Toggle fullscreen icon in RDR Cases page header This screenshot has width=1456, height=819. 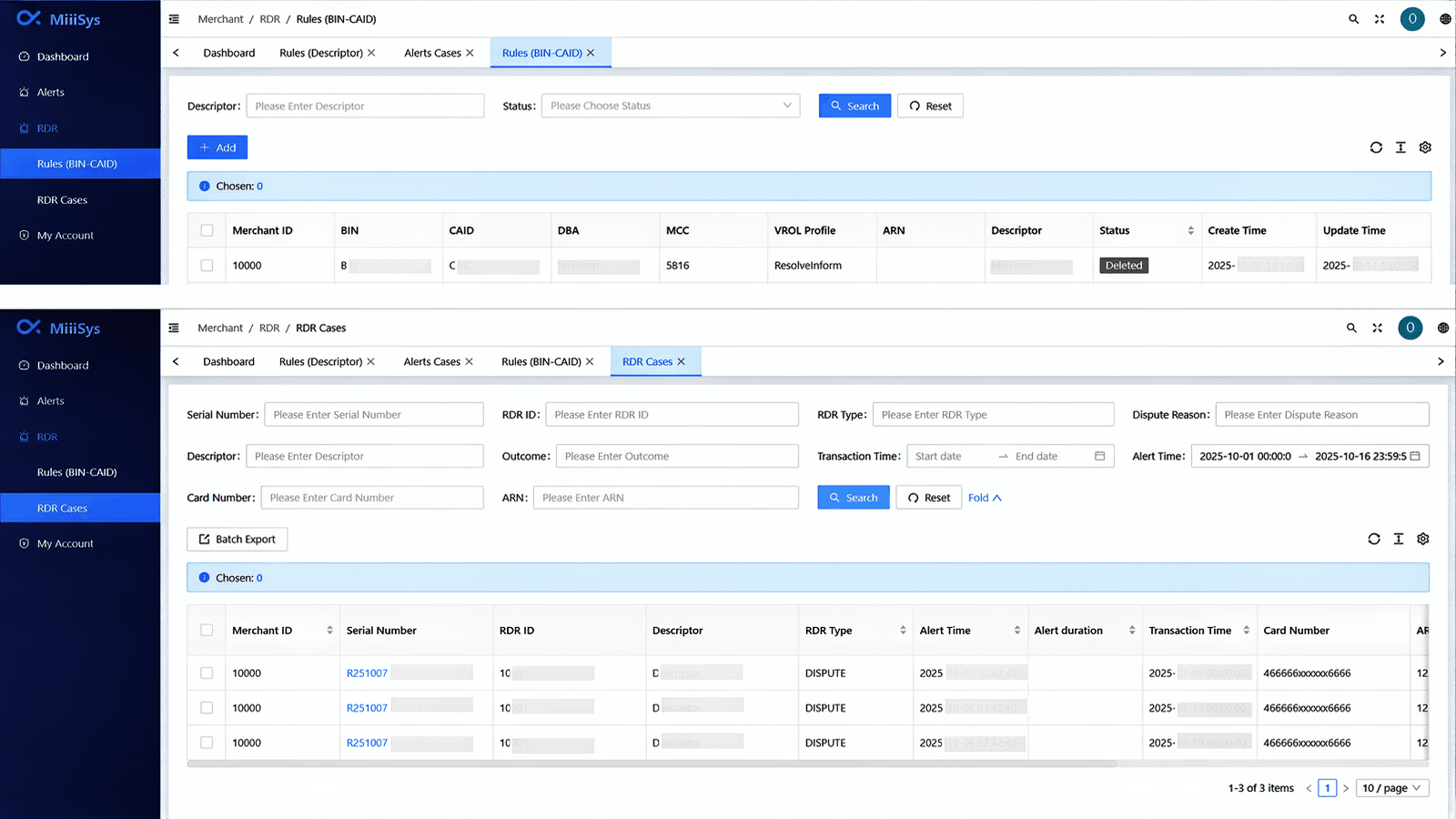(x=1378, y=328)
